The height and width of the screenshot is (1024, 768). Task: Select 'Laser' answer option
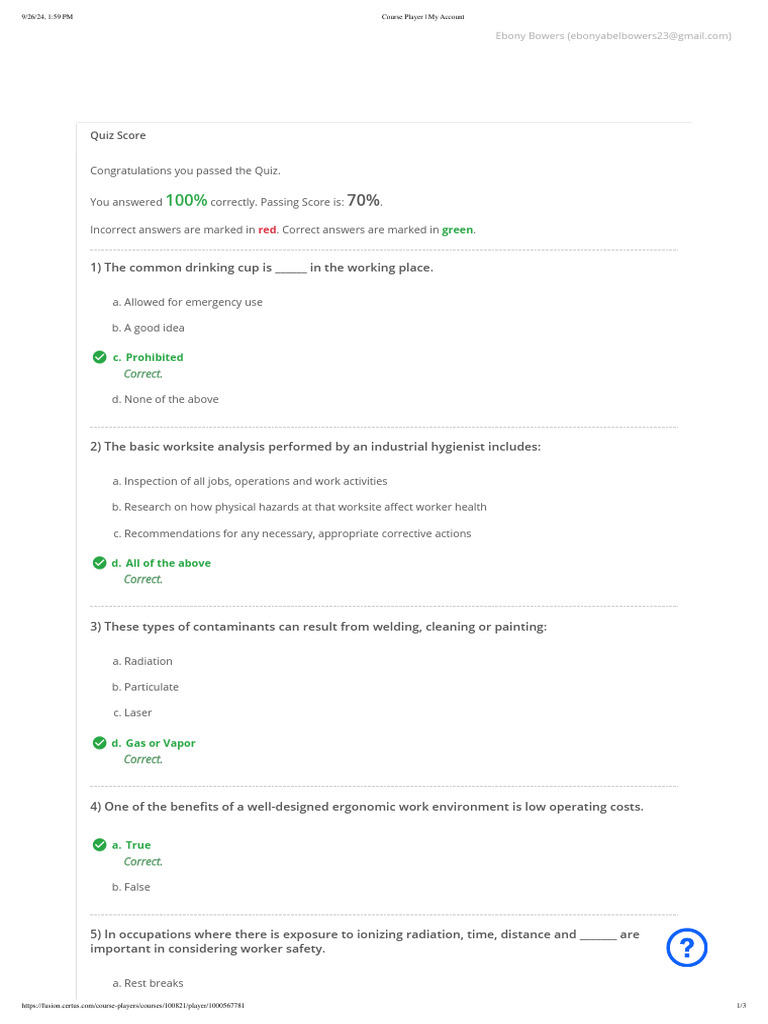point(132,713)
